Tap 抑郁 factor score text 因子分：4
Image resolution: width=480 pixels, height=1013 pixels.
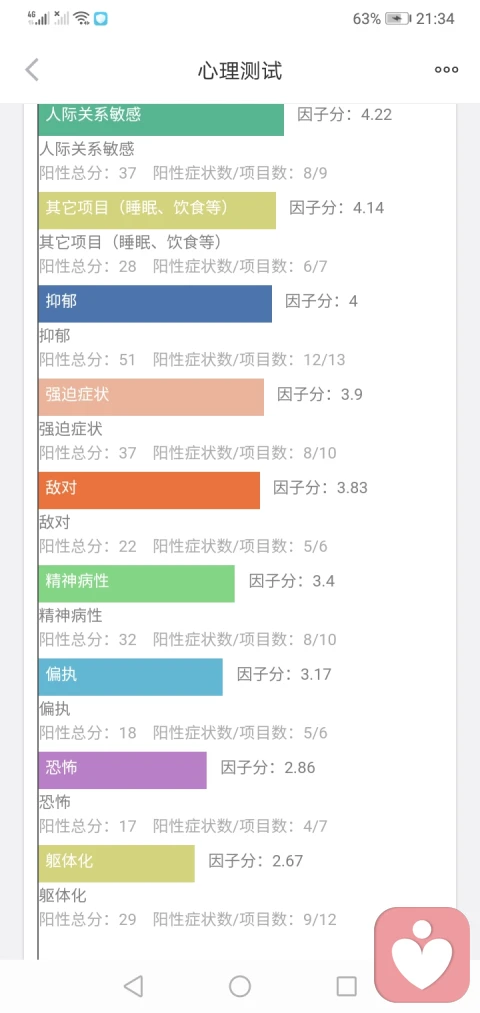click(x=322, y=301)
